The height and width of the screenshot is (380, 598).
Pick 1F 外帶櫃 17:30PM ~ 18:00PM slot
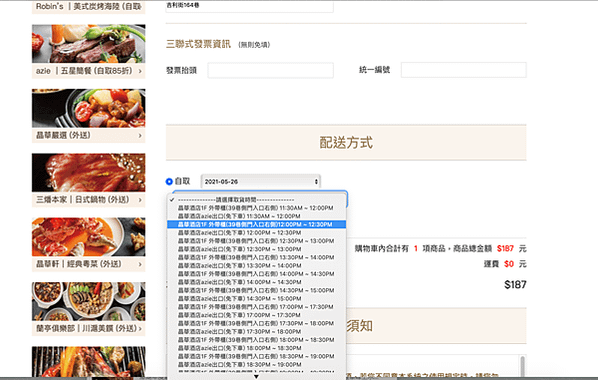coord(256,324)
